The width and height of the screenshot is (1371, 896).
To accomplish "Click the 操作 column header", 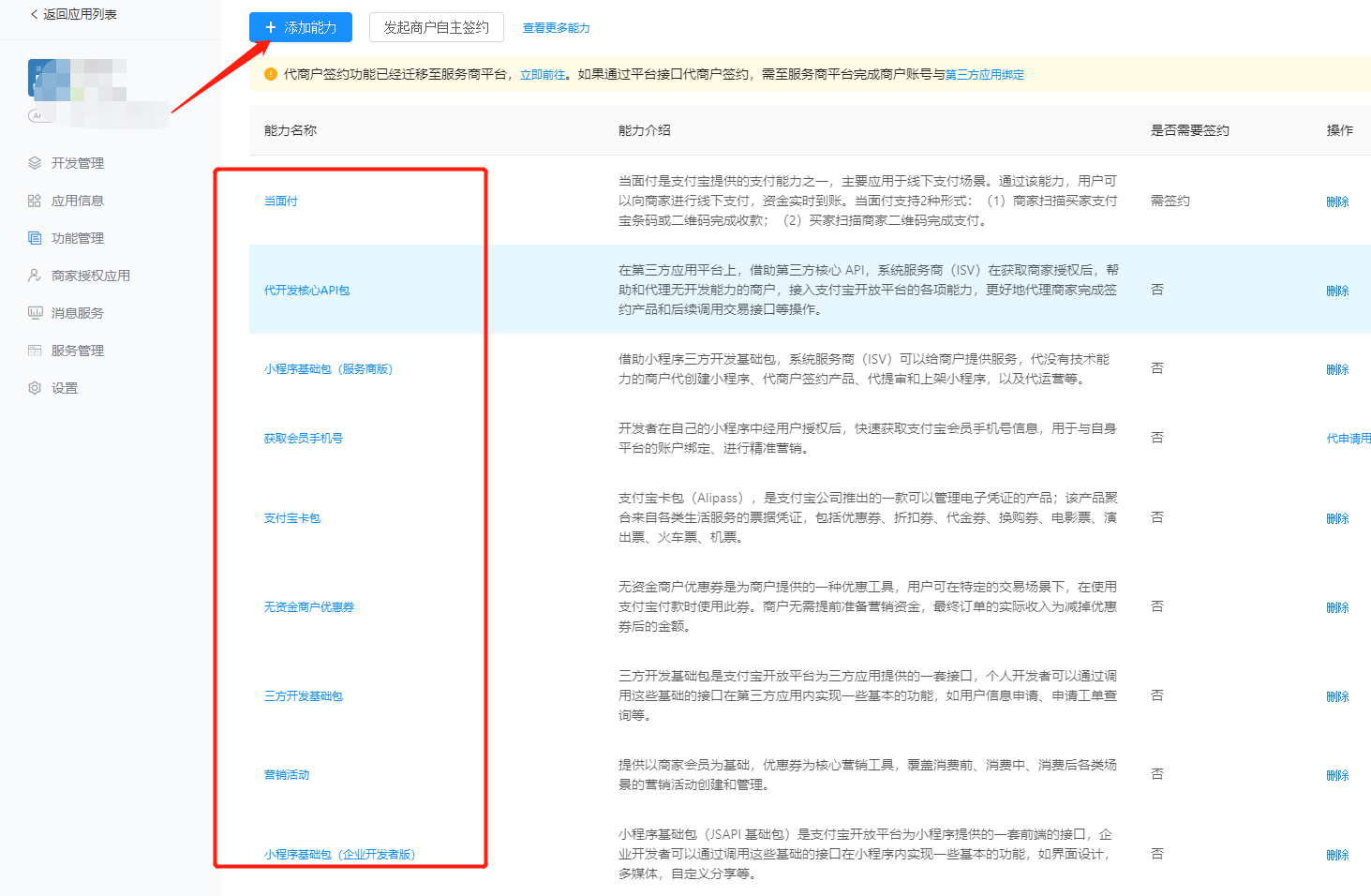I will click(1340, 130).
